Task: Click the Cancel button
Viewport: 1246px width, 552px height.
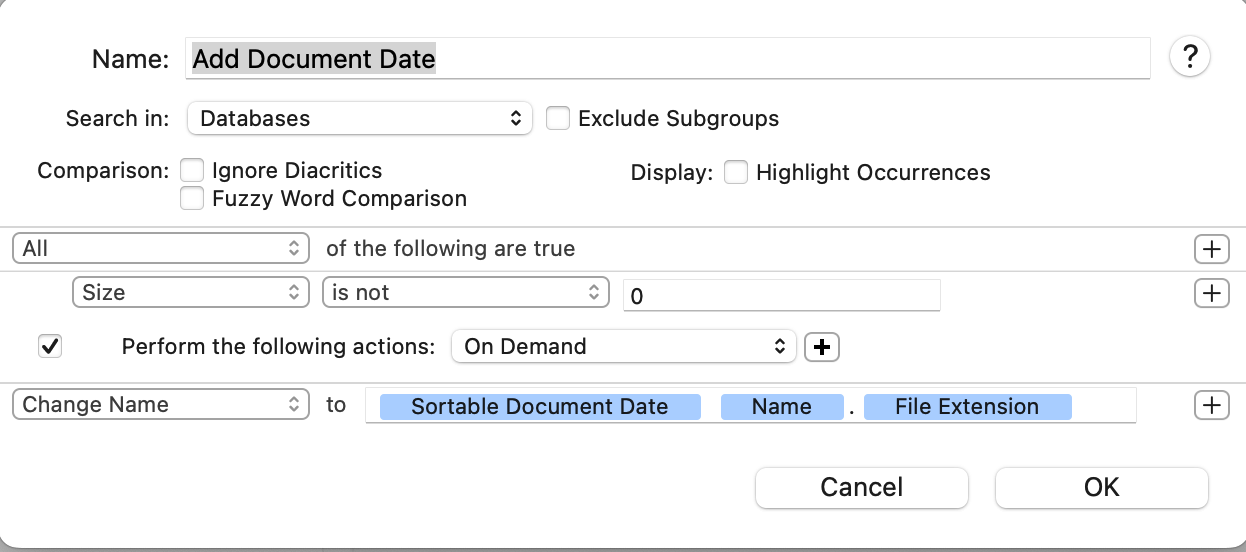Action: 861,487
